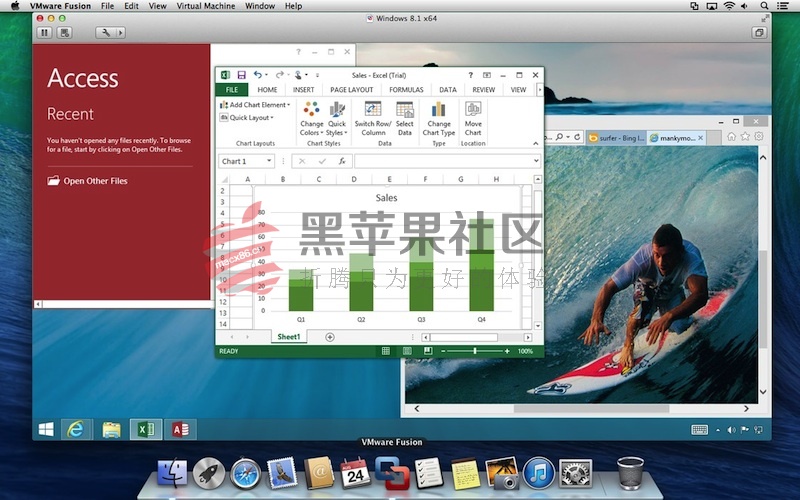Click on-screen keyboard icon in Windows tray
Screen dimensions: 800x500
pos(699,430)
